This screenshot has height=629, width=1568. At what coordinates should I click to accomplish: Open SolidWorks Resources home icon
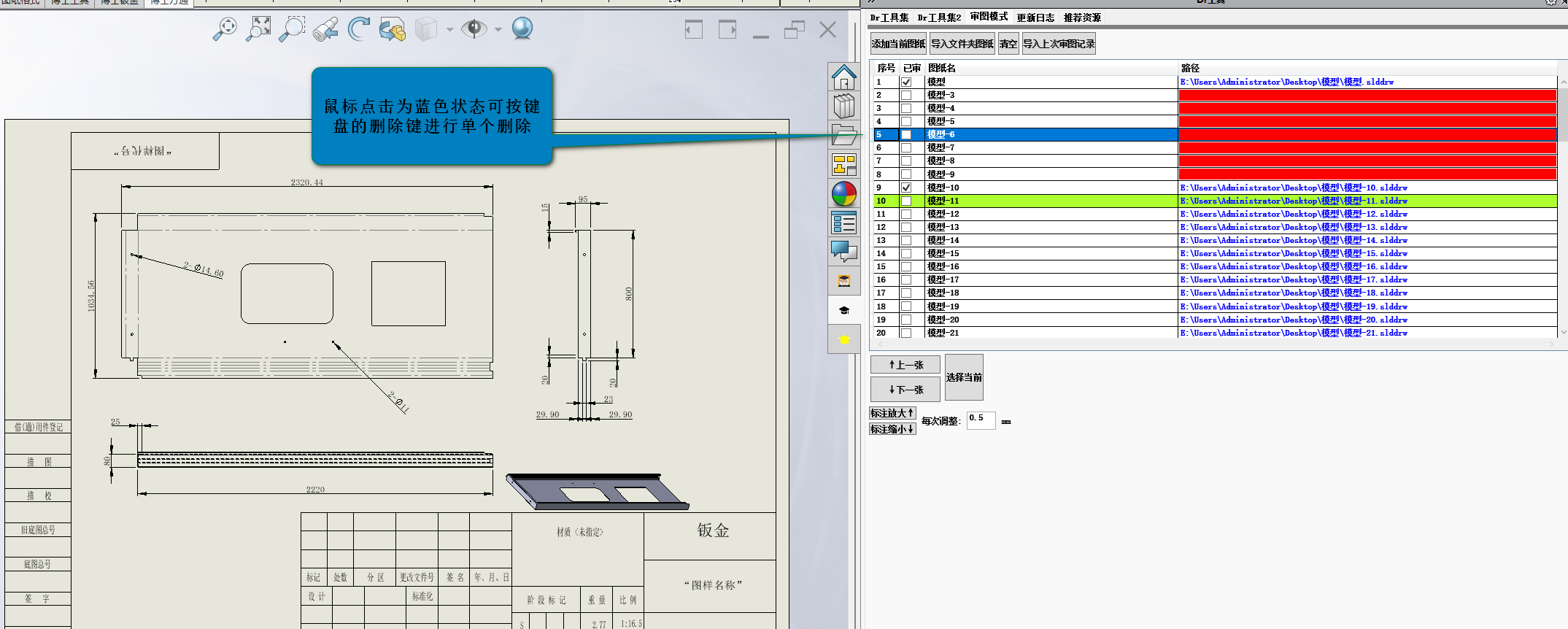coord(843,77)
